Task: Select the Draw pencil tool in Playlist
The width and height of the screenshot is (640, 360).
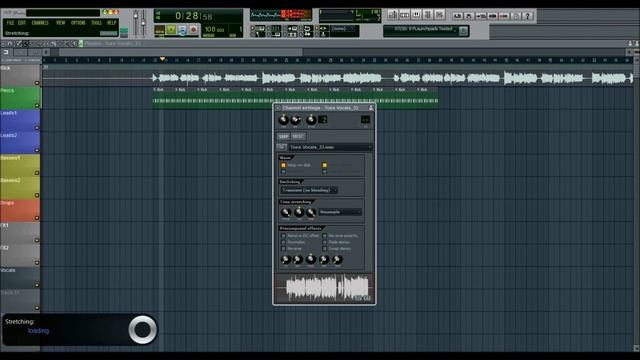Action: point(18,43)
